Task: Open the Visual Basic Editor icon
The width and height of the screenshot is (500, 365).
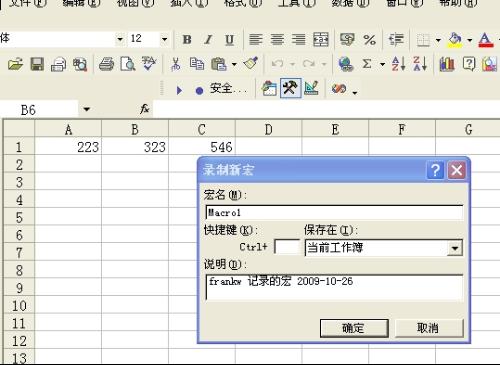Action: pyautogui.click(x=269, y=89)
